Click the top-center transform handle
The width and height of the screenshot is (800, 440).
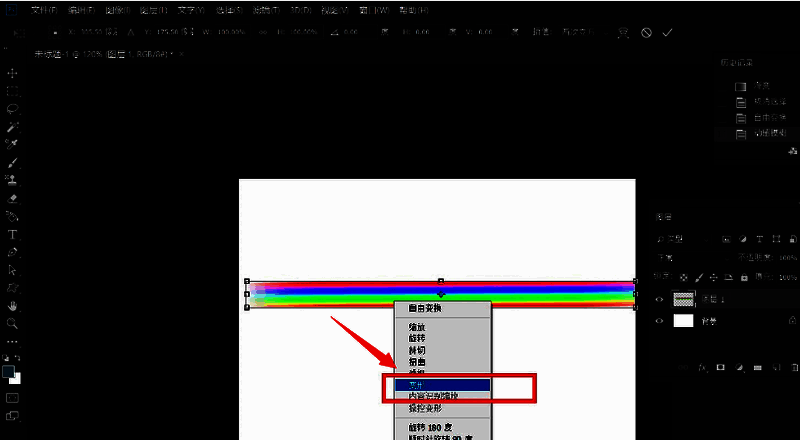coord(441,281)
